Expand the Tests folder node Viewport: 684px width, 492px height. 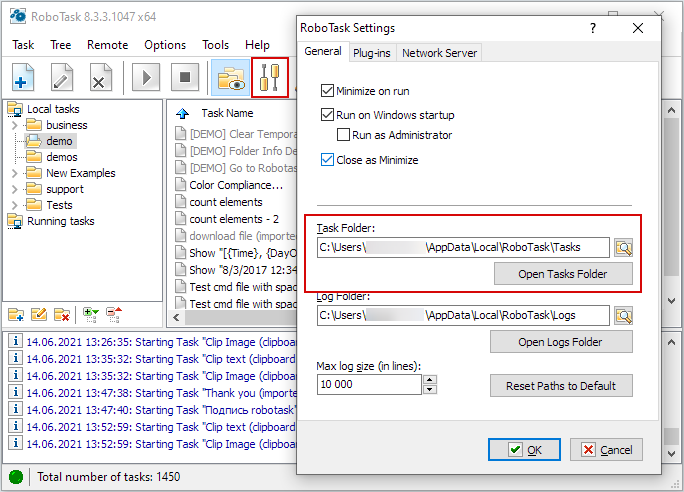(x=14, y=205)
